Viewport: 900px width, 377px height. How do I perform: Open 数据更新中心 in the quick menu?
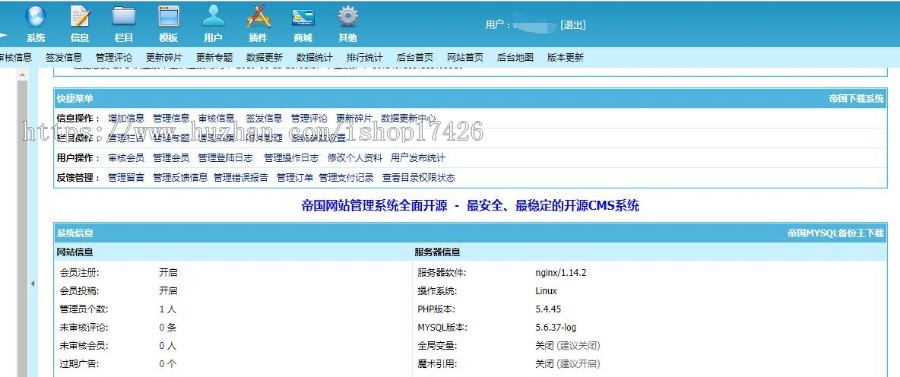click(409, 118)
